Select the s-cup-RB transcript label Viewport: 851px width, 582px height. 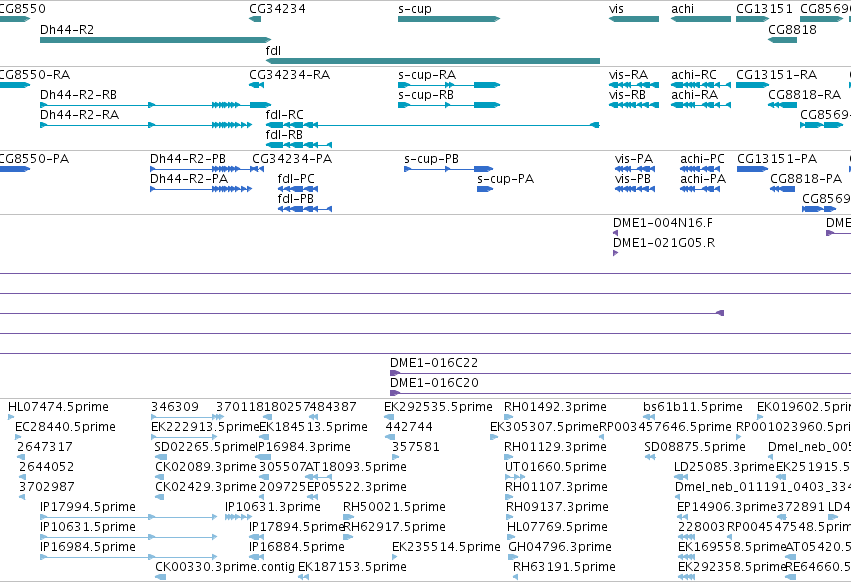pos(426,94)
